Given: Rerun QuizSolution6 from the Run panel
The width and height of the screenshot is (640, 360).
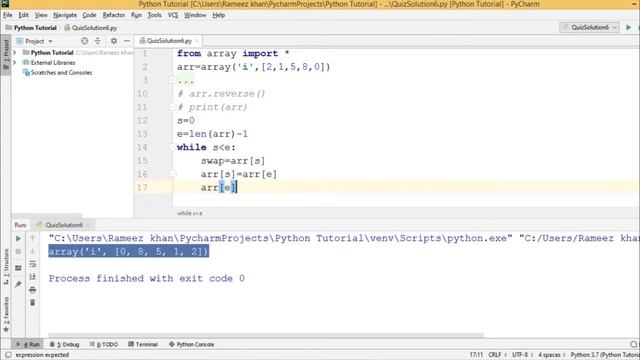Looking at the screenshot, I should pyautogui.click(x=18, y=238).
